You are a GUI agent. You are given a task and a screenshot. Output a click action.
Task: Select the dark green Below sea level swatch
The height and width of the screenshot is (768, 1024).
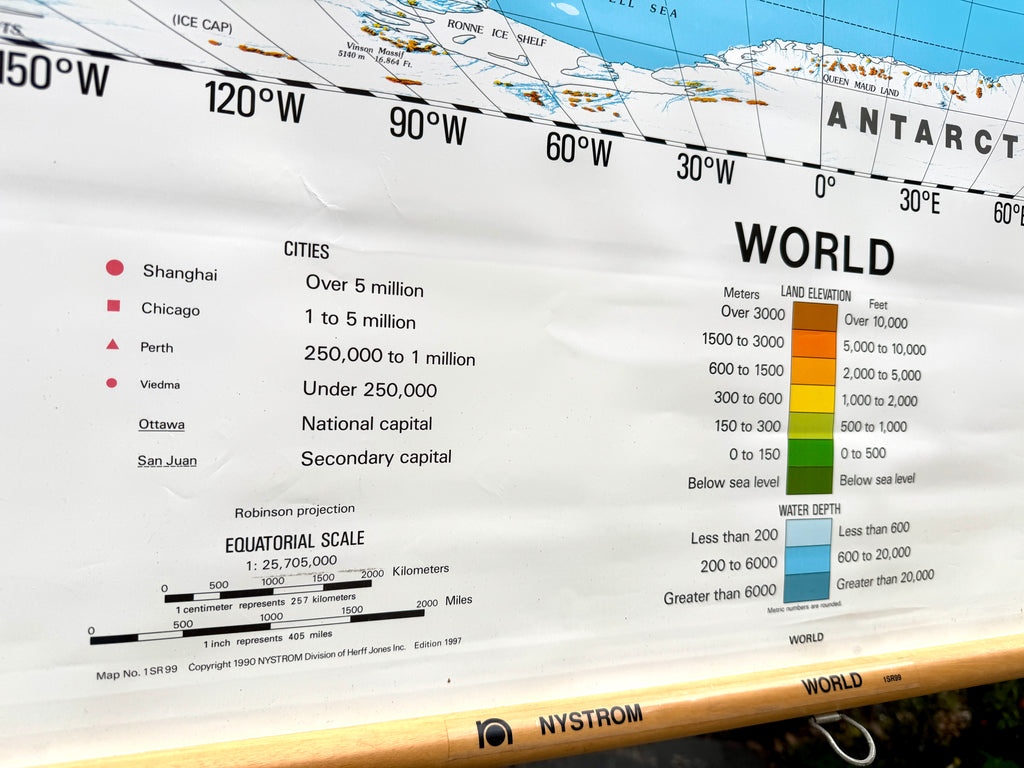[x=810, y=481]
